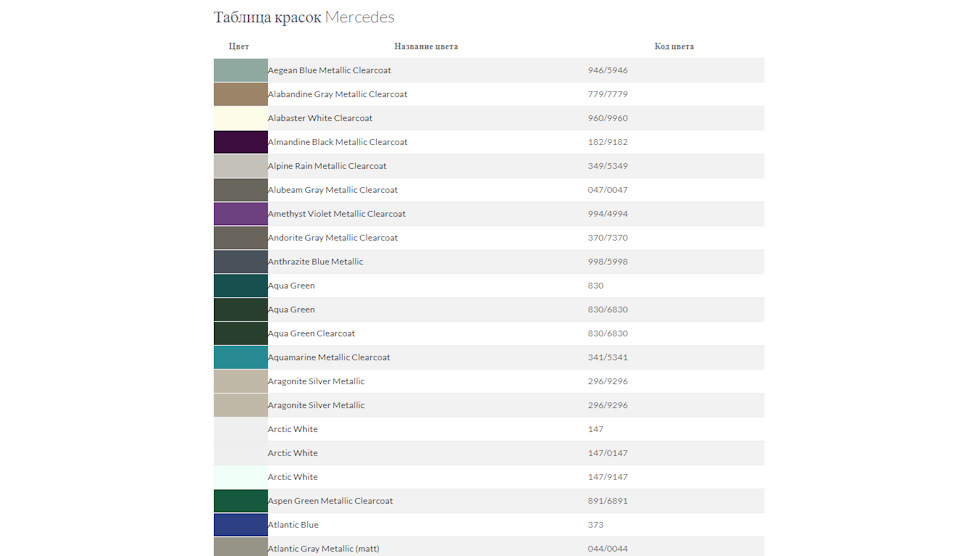Click the Atlantic Blue code 373
The image size is (960, 556).
coord(596,525)
